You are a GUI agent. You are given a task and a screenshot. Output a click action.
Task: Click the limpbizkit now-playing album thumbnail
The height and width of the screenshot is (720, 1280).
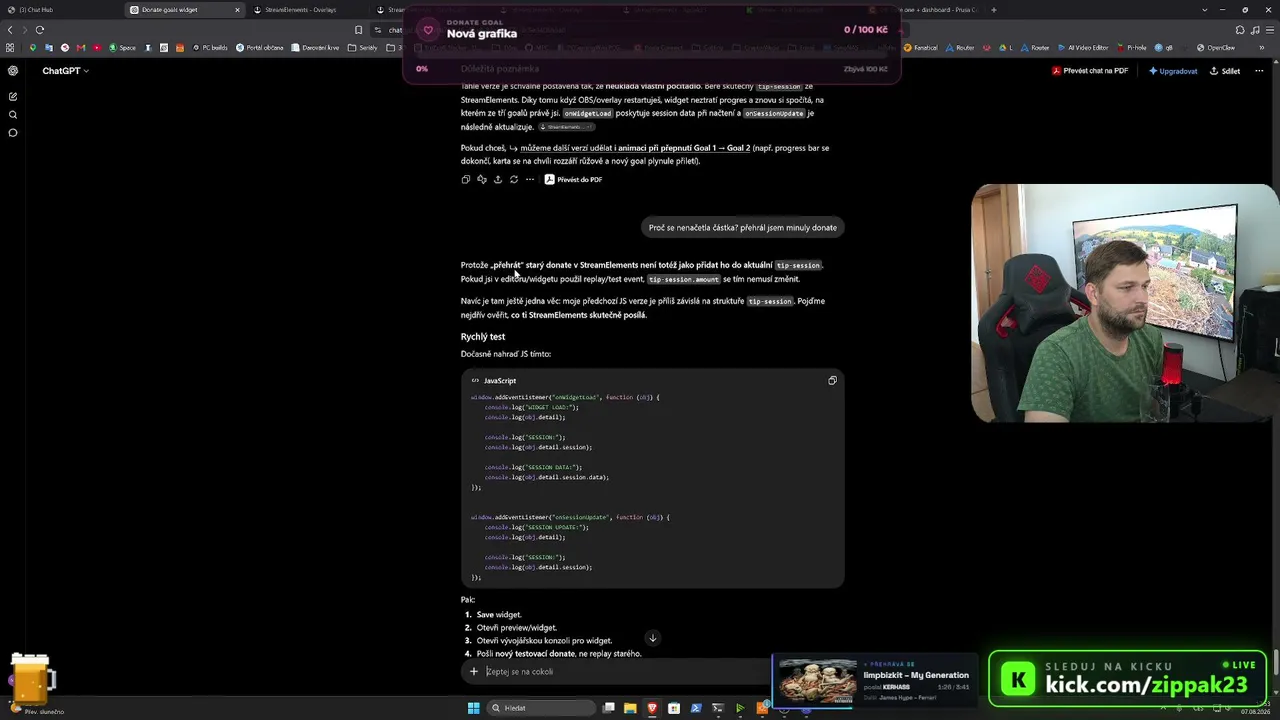(818, 680)
